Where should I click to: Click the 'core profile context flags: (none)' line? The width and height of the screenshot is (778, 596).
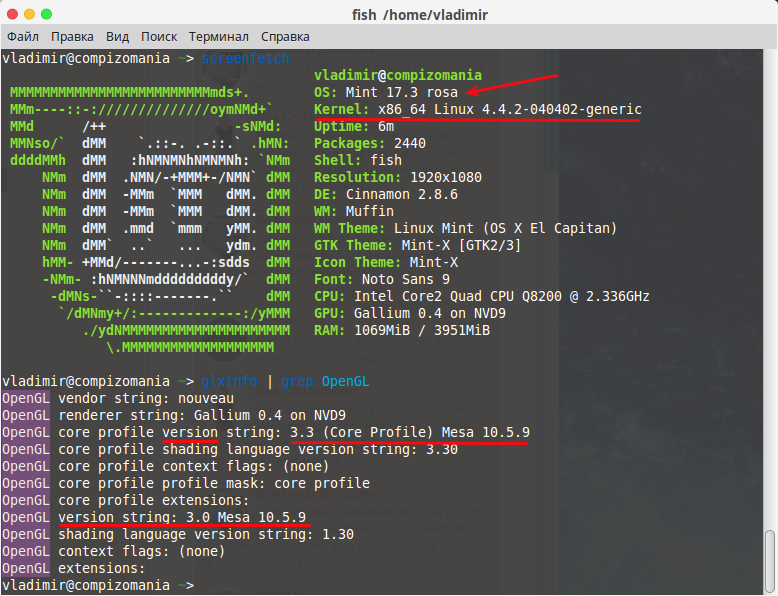(166, 466)
